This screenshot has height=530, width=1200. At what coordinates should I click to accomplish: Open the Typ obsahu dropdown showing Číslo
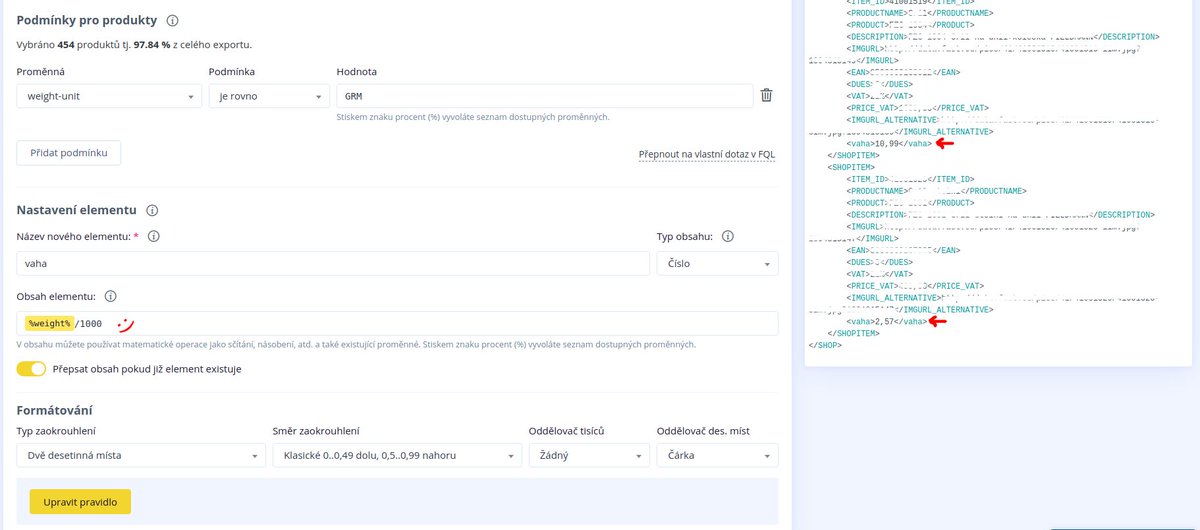tap(718, 264)
